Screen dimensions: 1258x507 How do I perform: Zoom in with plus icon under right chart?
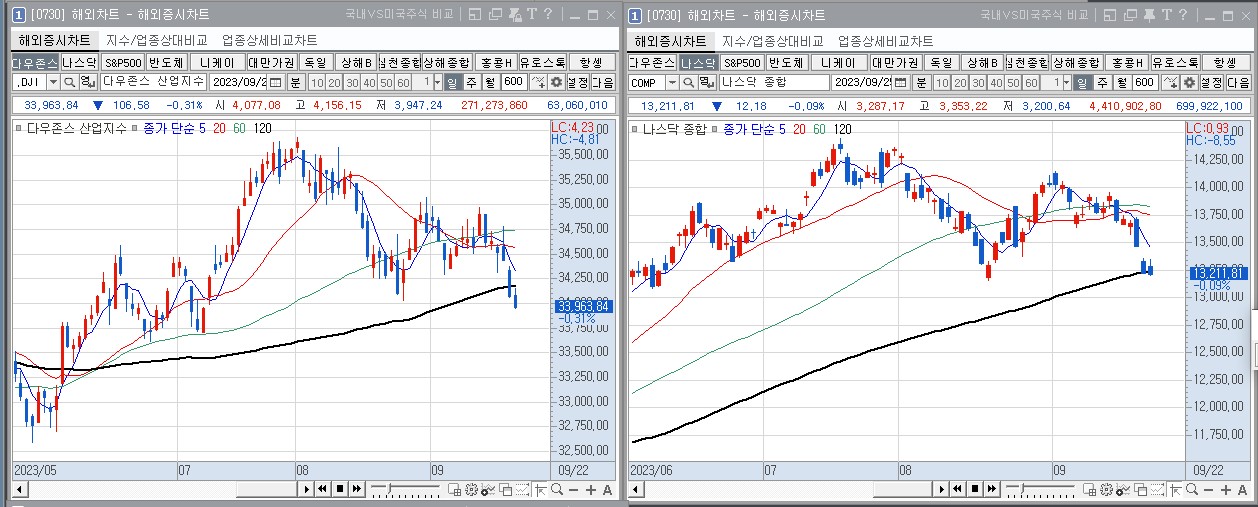pos(1226,489)
